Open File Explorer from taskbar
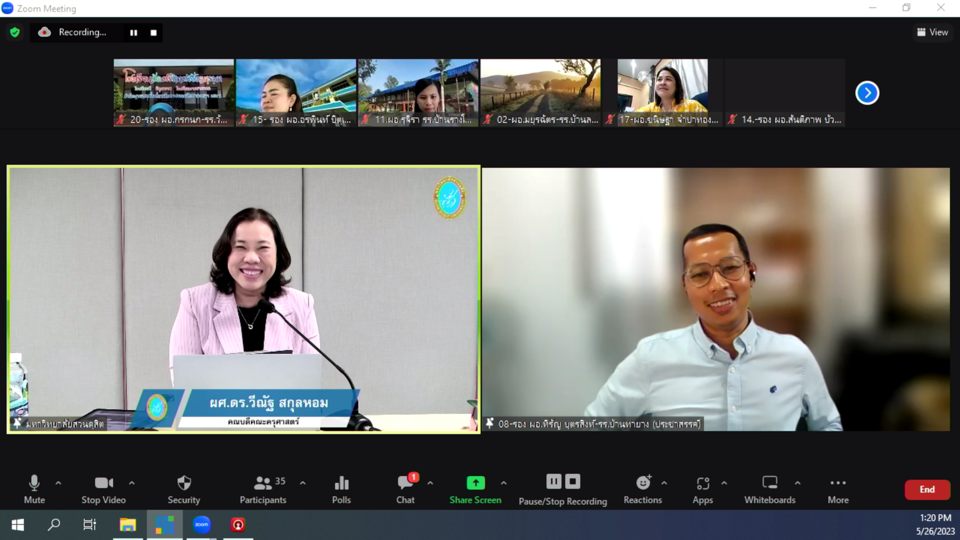This screenshot has width=960, height=540. click(127, 525)
